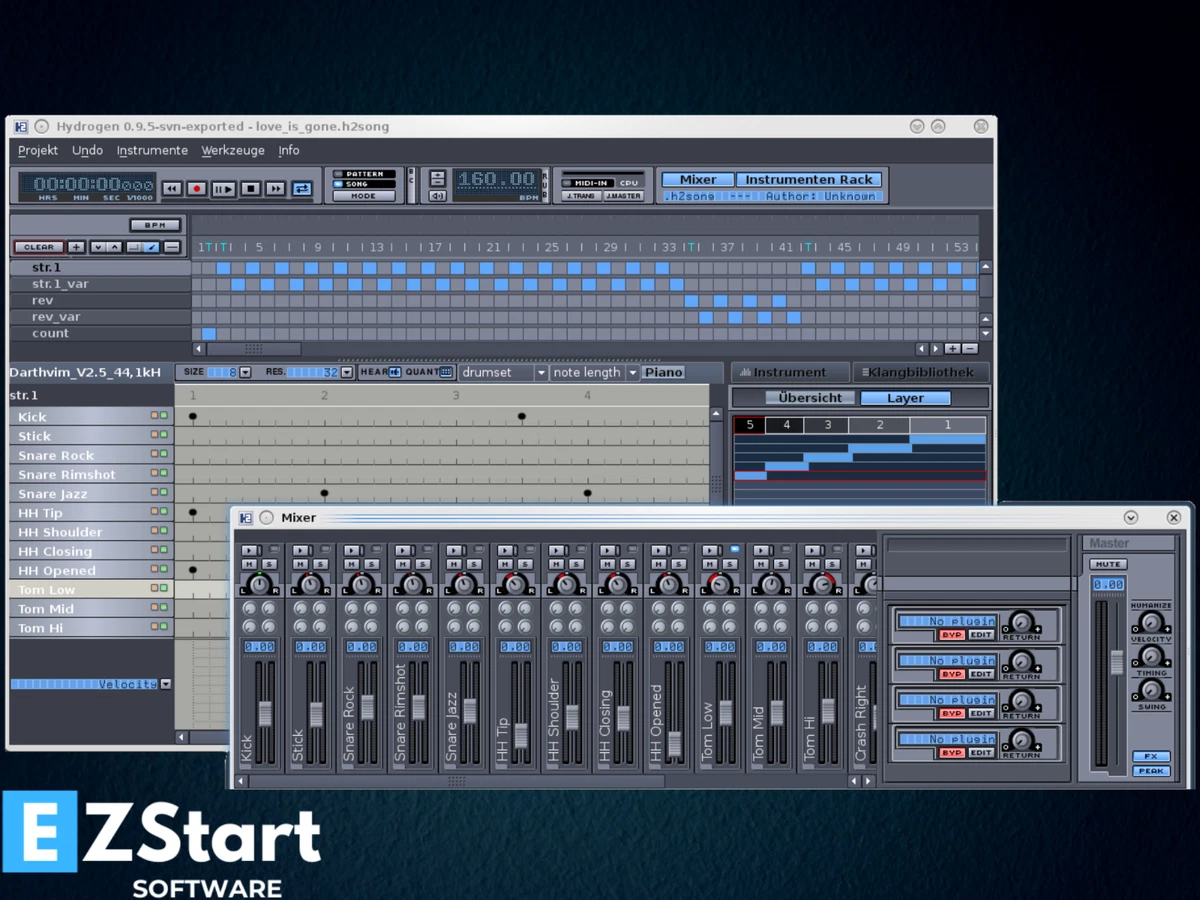Show the Instrumenten Rack
The height and width of the screenshot is (900, 1200).
[810, 180]
